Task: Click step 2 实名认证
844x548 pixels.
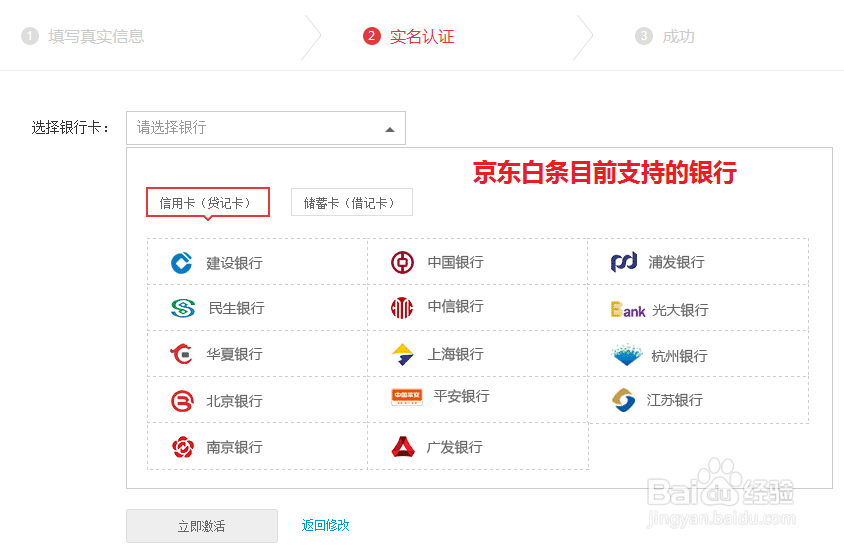Action: click(409, 36)
